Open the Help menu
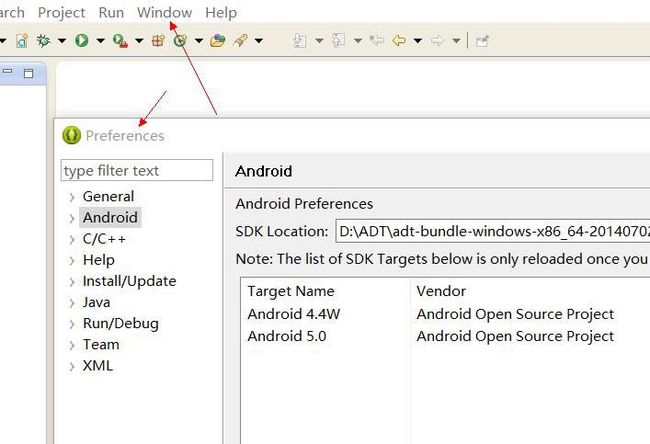 [221, 12]
